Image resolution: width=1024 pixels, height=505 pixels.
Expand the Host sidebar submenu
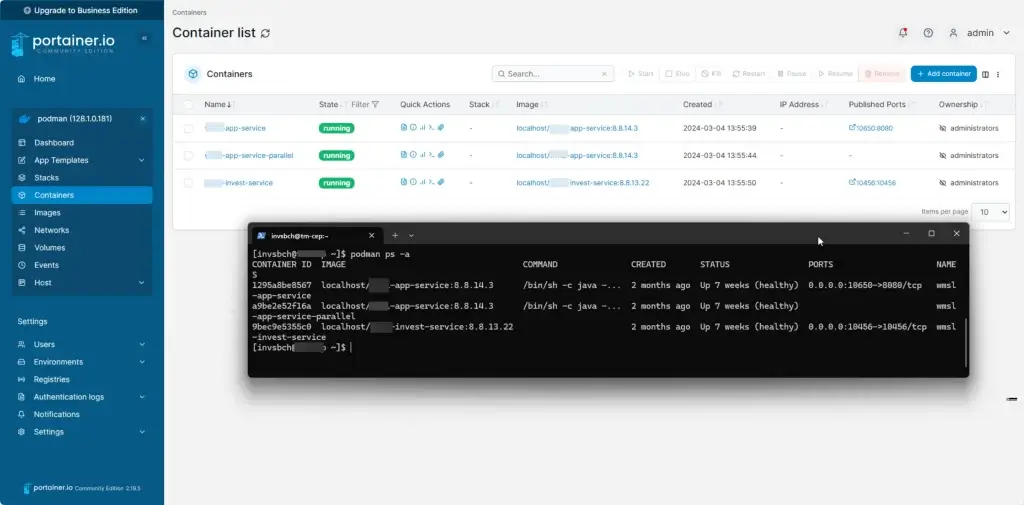(142, 283)
